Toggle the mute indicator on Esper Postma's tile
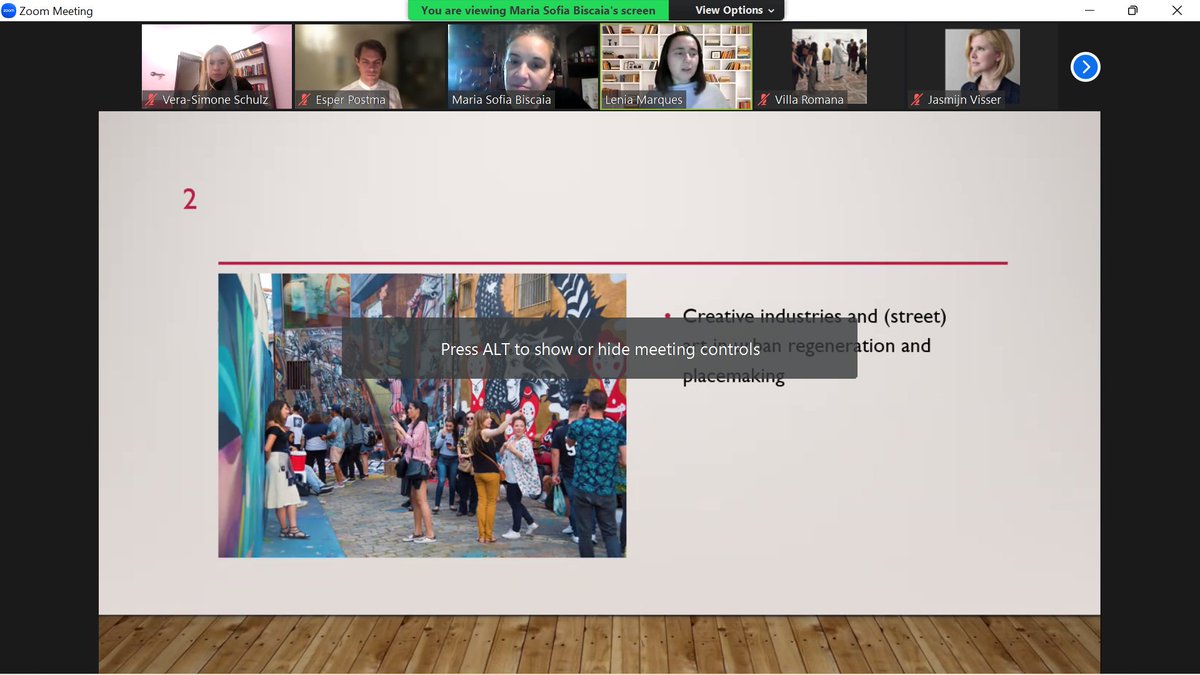This screenshot has height=675, width=1200. (x=304, y=99)
